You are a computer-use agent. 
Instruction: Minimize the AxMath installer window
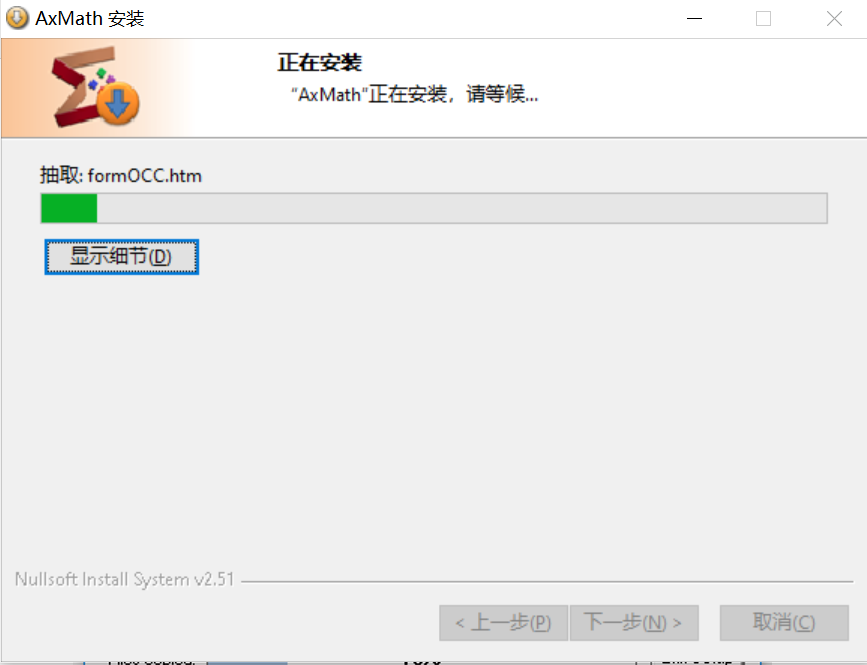(x=694, y=18)
